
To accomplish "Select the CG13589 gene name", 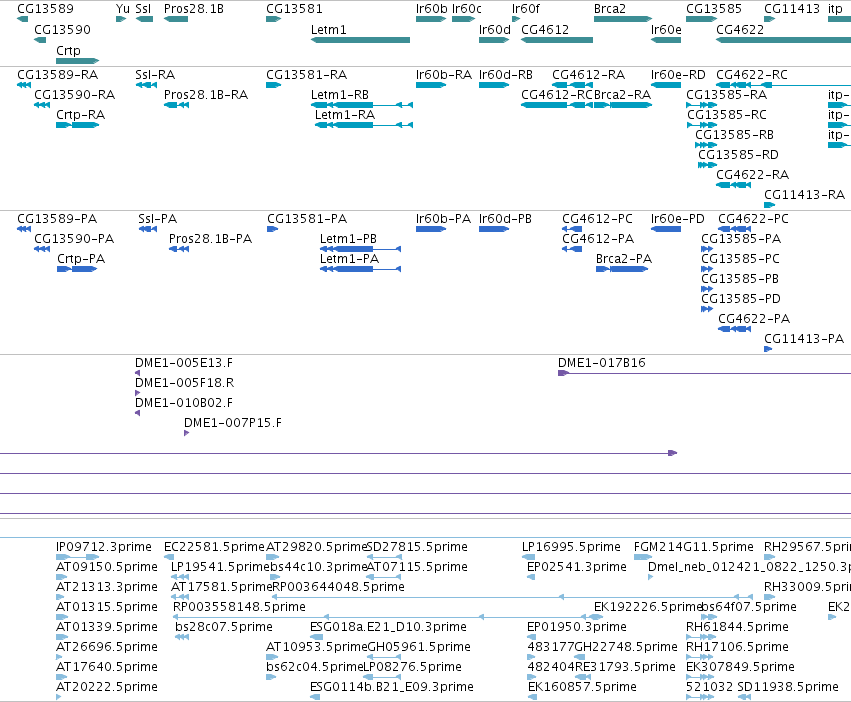I will point(45,9).
